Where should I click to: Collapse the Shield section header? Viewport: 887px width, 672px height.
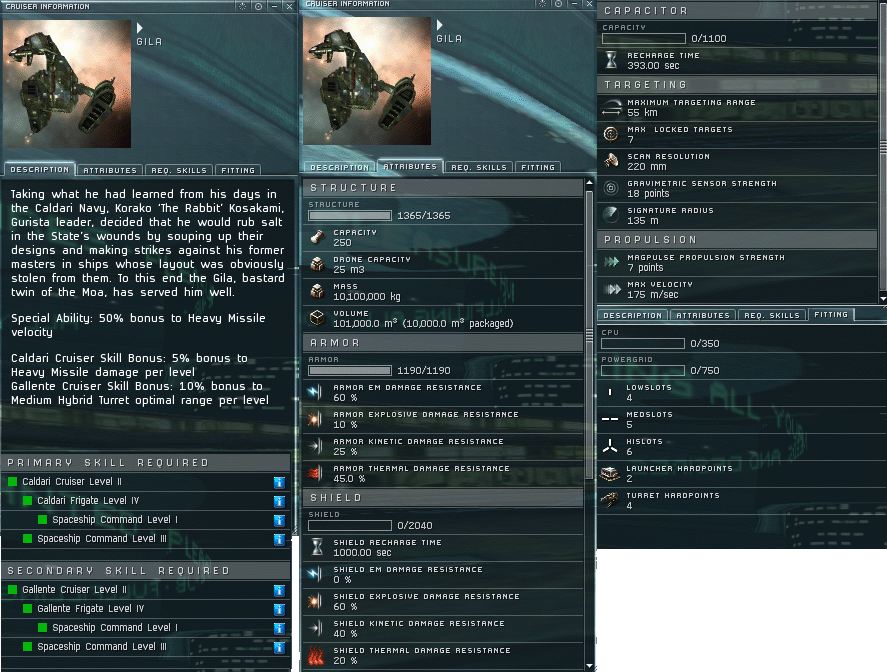point(444,498)
